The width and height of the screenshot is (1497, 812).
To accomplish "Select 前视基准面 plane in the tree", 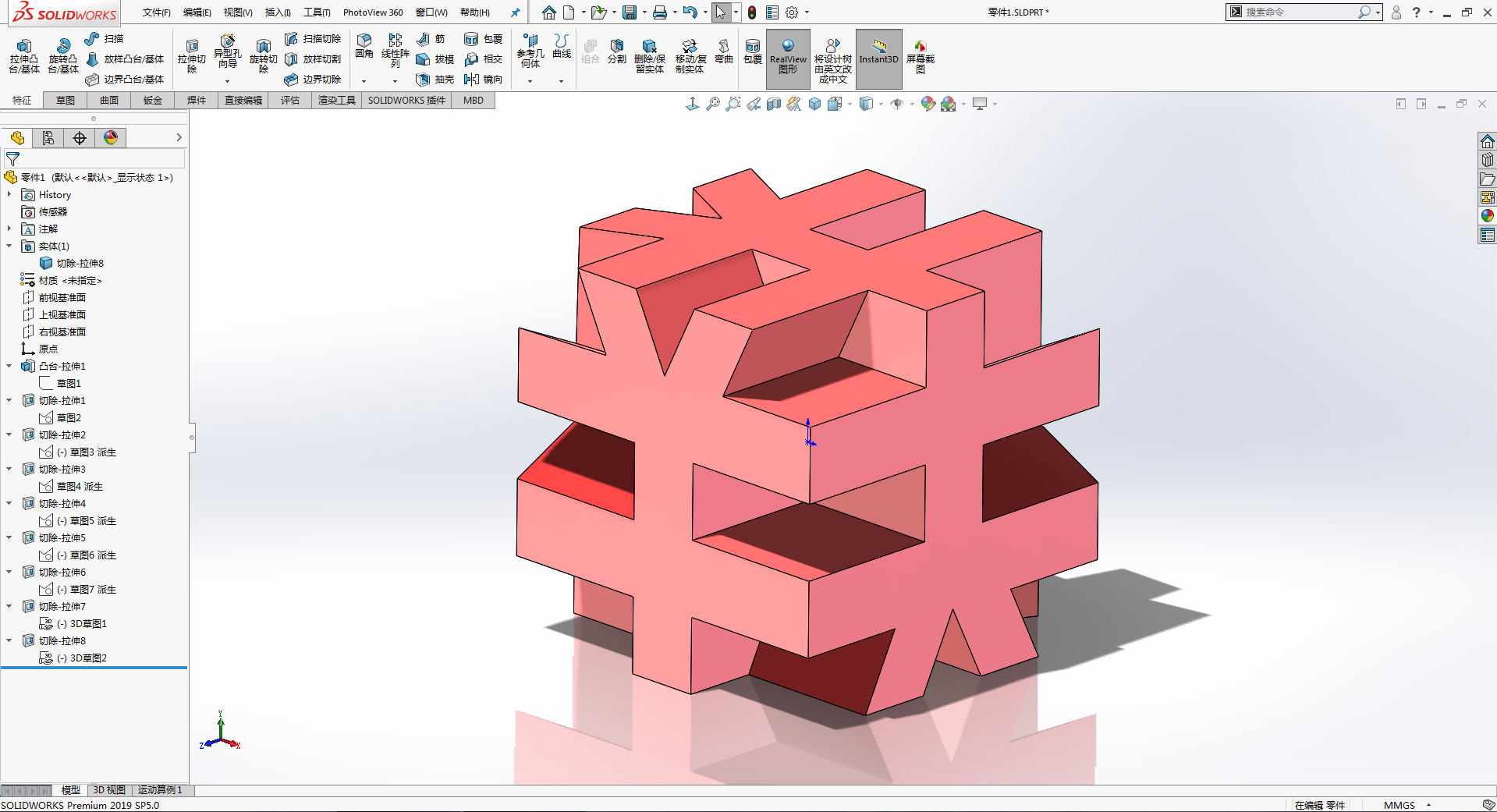I will click(55, 298).
